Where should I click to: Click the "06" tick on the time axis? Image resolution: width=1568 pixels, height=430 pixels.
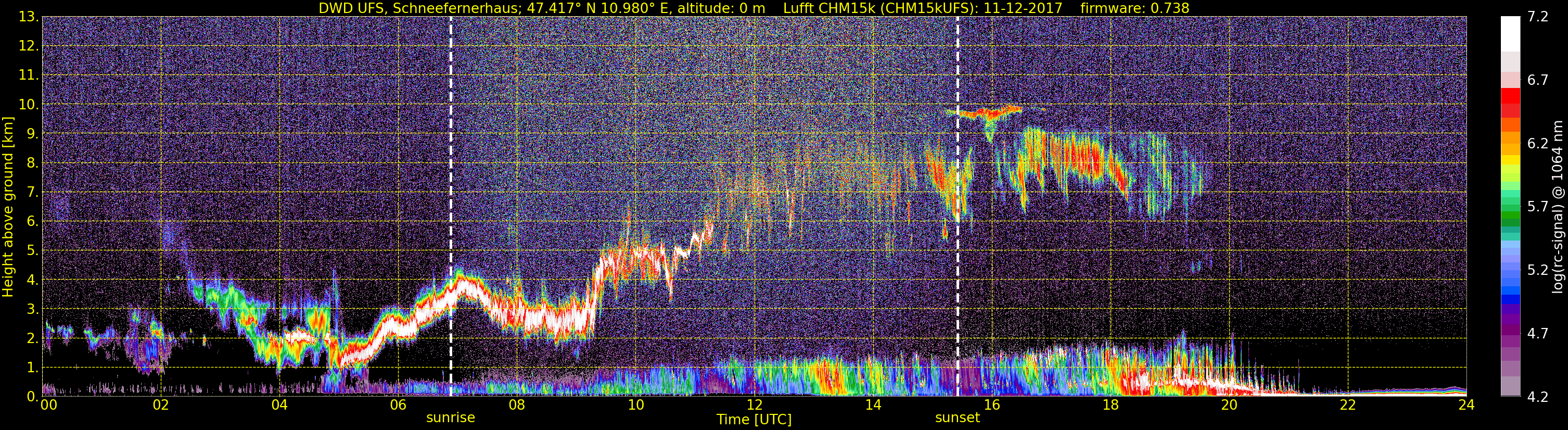coord(398,405)
